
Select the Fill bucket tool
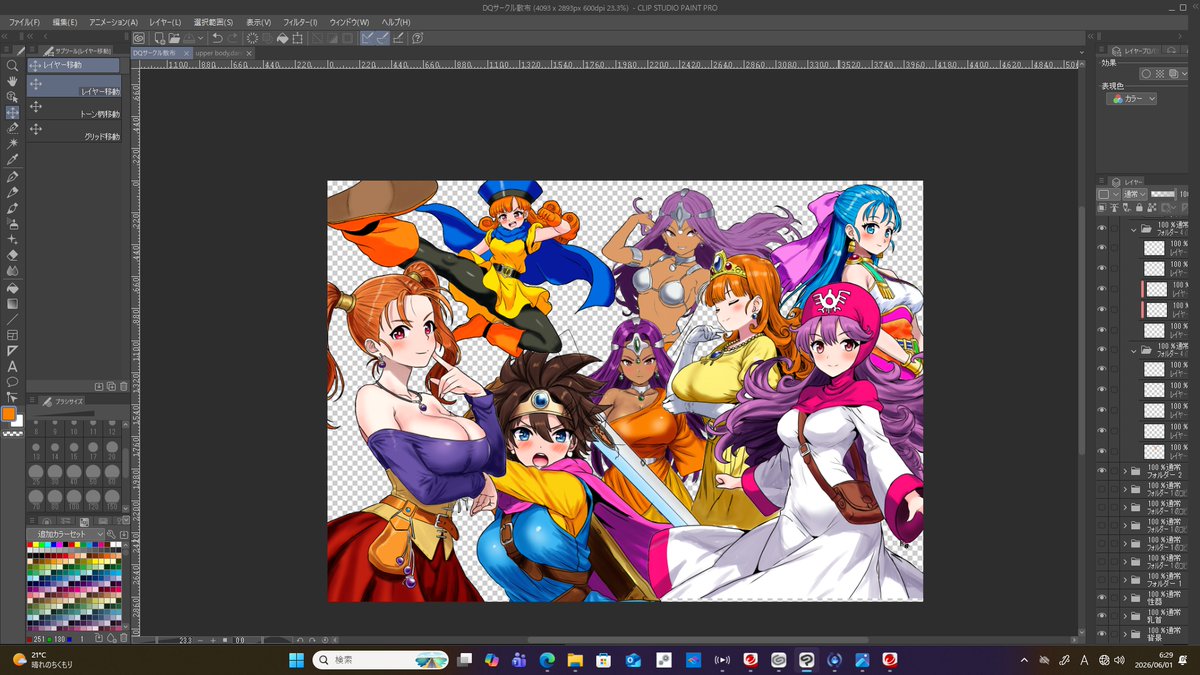pos(12,287)
